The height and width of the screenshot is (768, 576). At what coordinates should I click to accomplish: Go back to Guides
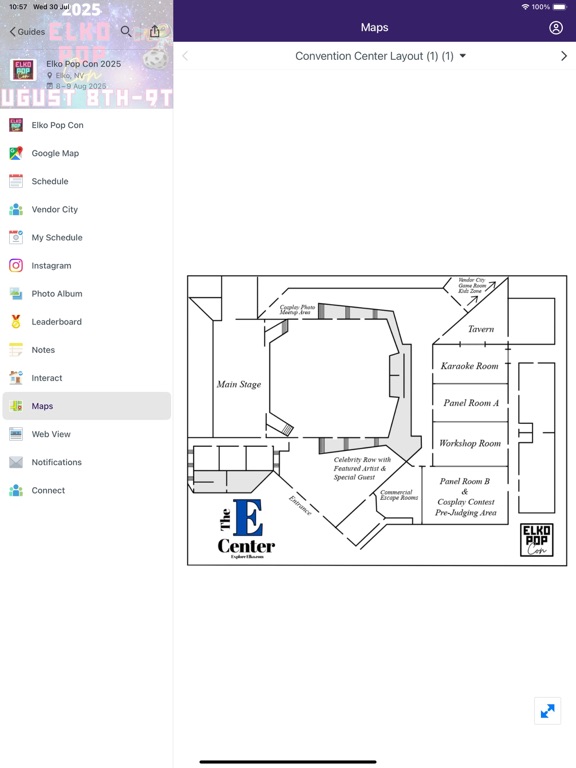click(27, 32)
